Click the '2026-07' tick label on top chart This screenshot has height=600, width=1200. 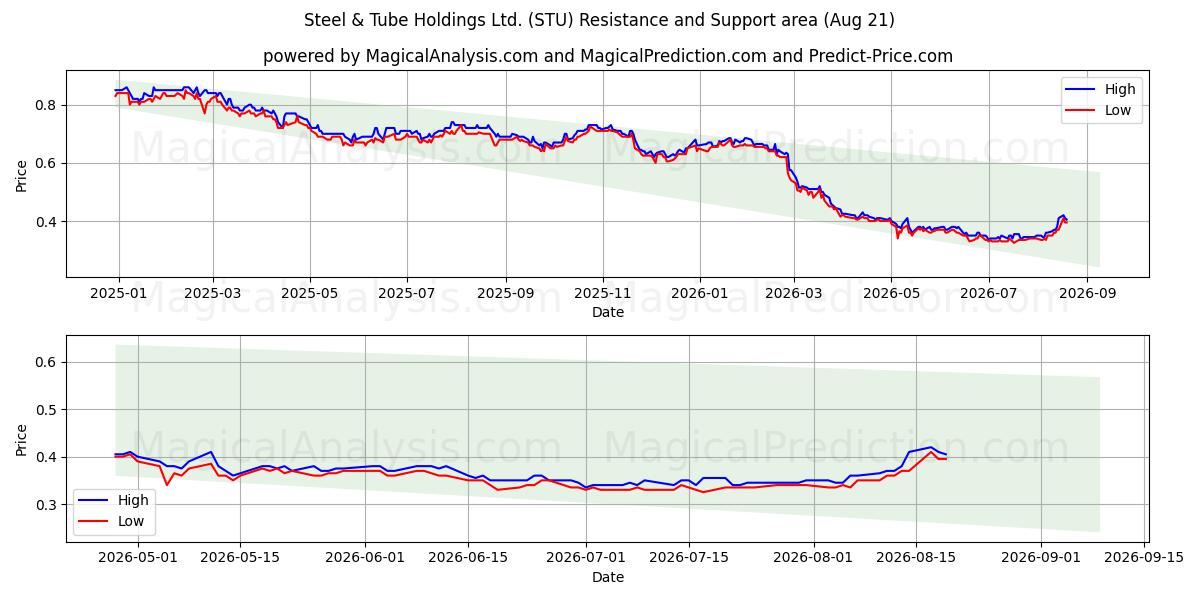[987, 295]
